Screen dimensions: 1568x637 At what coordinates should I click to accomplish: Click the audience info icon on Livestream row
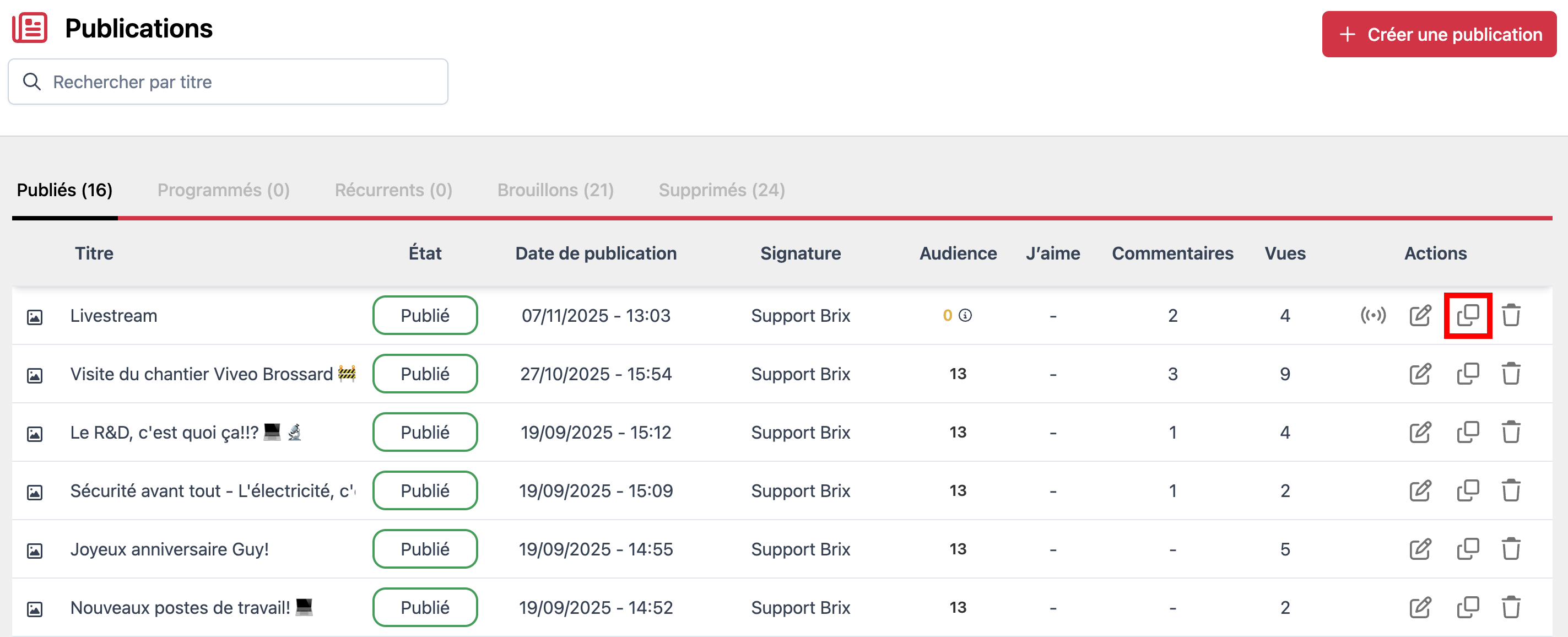tap(965, 315)
